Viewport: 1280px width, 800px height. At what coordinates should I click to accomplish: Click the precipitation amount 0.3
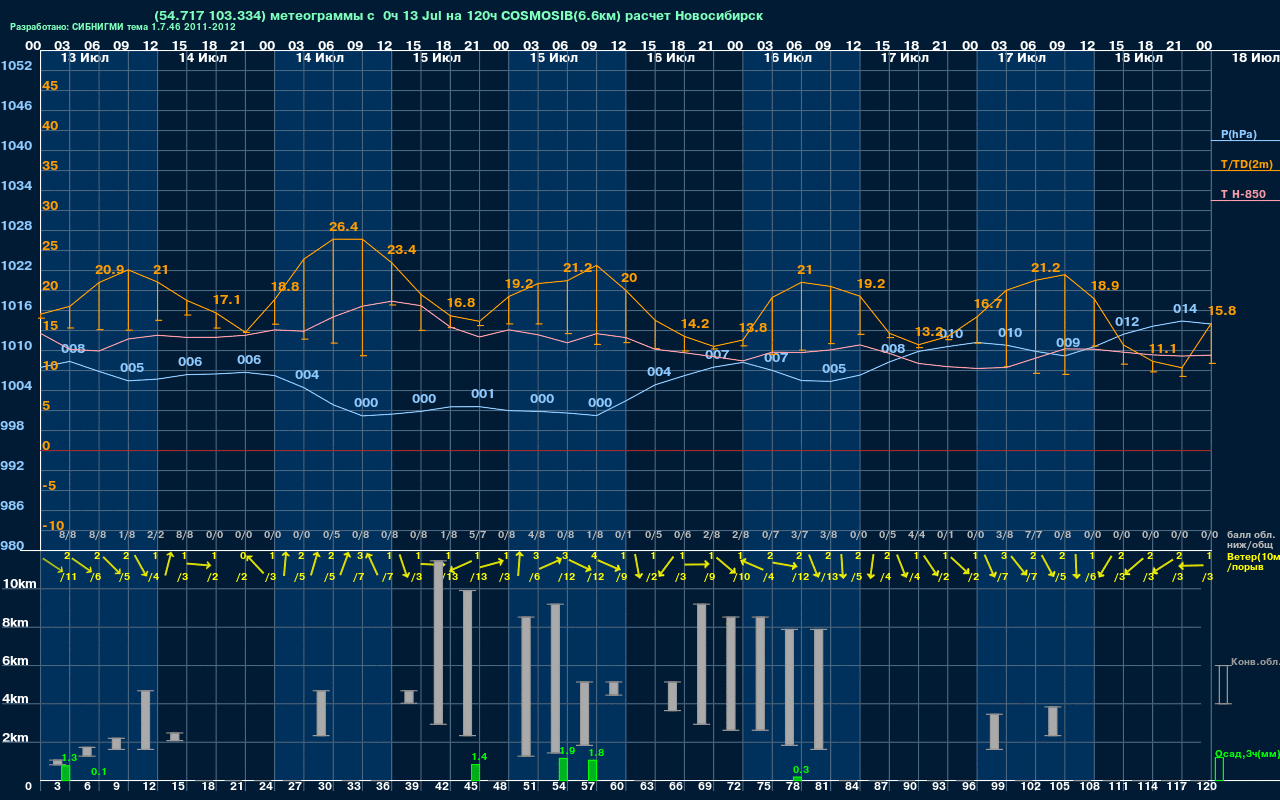pyautogui.click(x=801, y=770)
